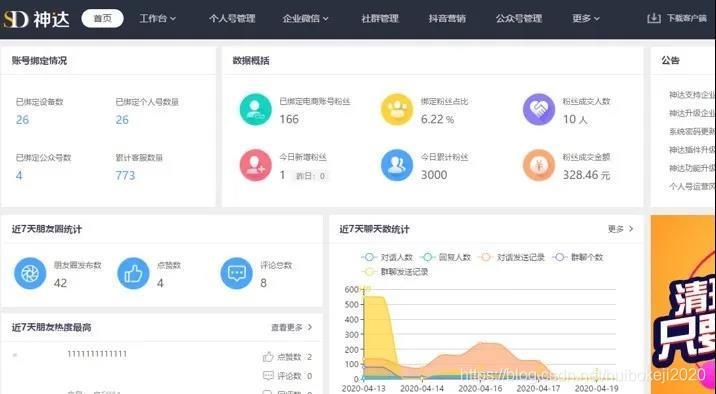Click the red 今日新增粉丝 add-user icon

click(x=256, y=165)
